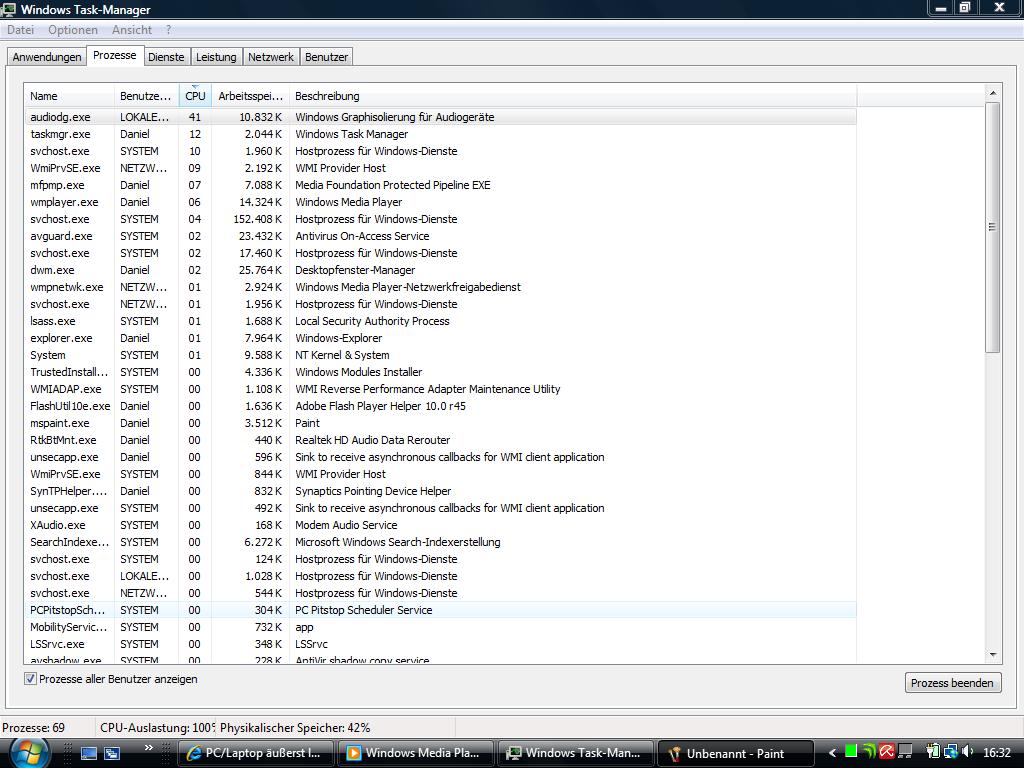Select the SearchIndexe... process row
Viewport: 1024px width, 768px height.
pyautogui.click(x=440, y=541)
